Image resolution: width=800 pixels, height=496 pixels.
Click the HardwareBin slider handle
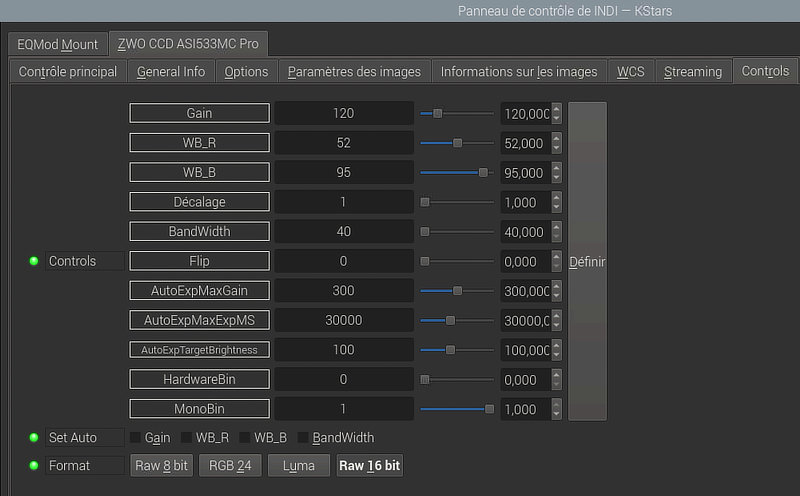(x=424, y=379)
